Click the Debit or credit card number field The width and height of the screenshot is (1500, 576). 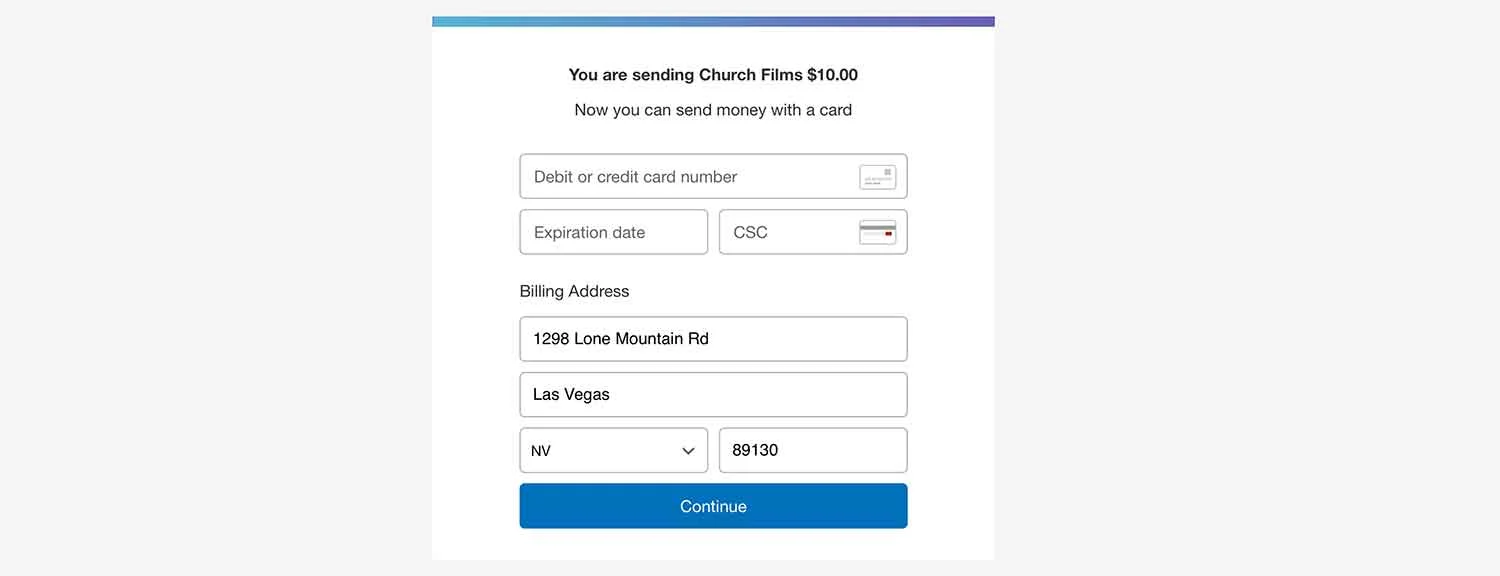713,176
